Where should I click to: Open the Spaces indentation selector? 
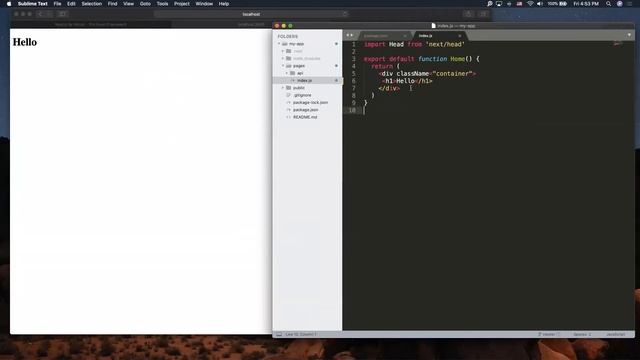582,334
